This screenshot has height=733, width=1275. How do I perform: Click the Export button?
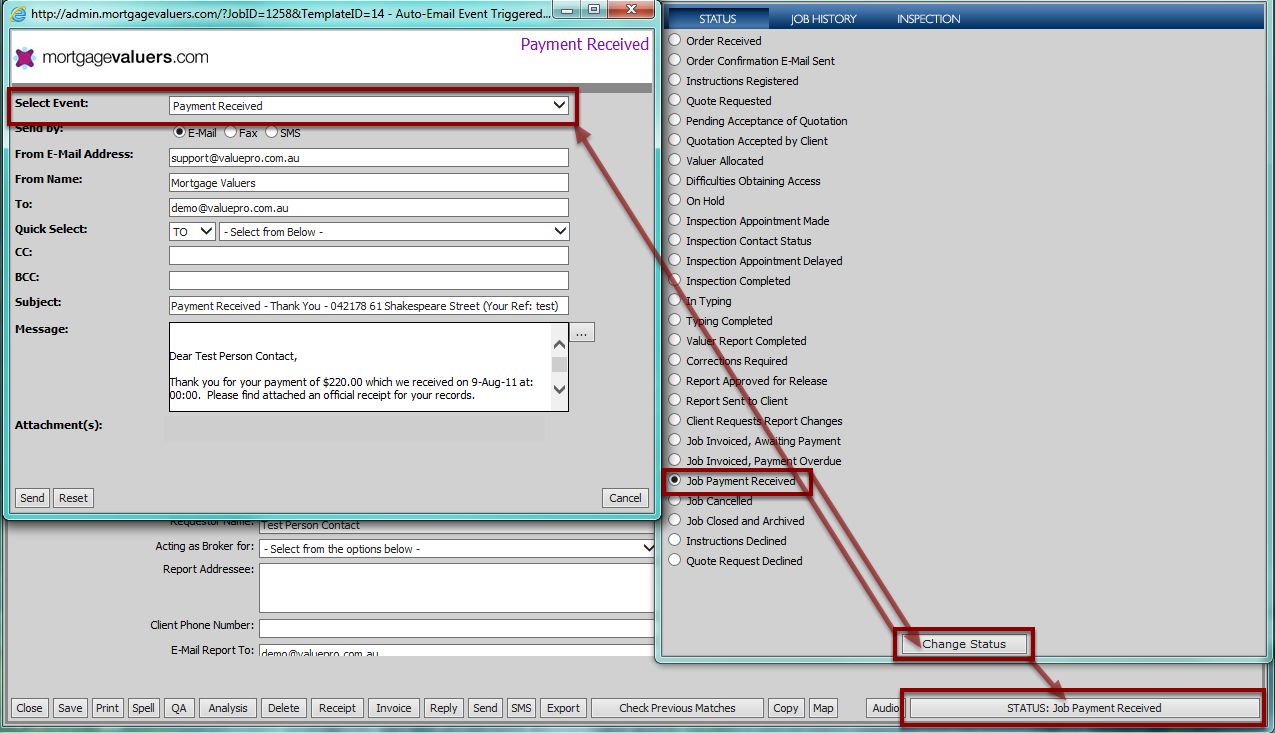click(563, 708)
